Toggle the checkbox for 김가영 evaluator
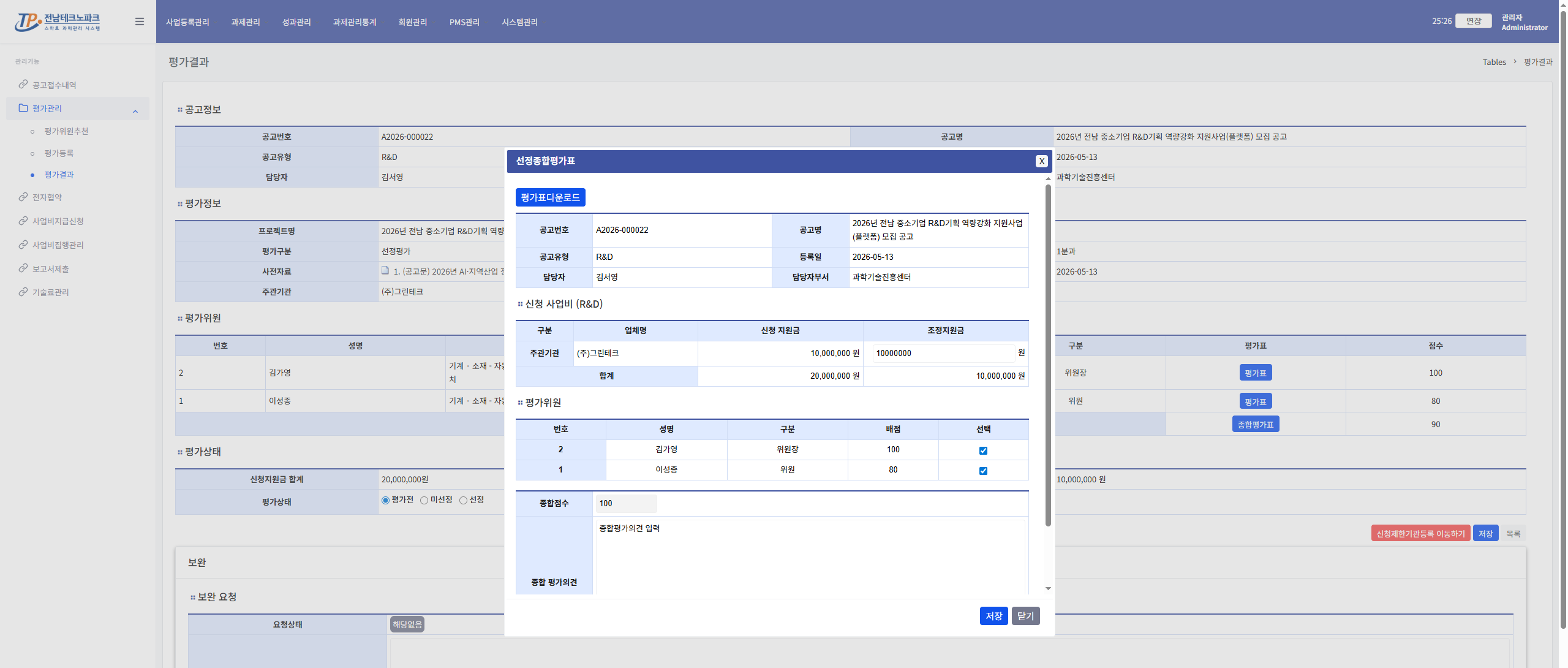This screenshot has height=668, width=1568. click(x=983, y=450)
